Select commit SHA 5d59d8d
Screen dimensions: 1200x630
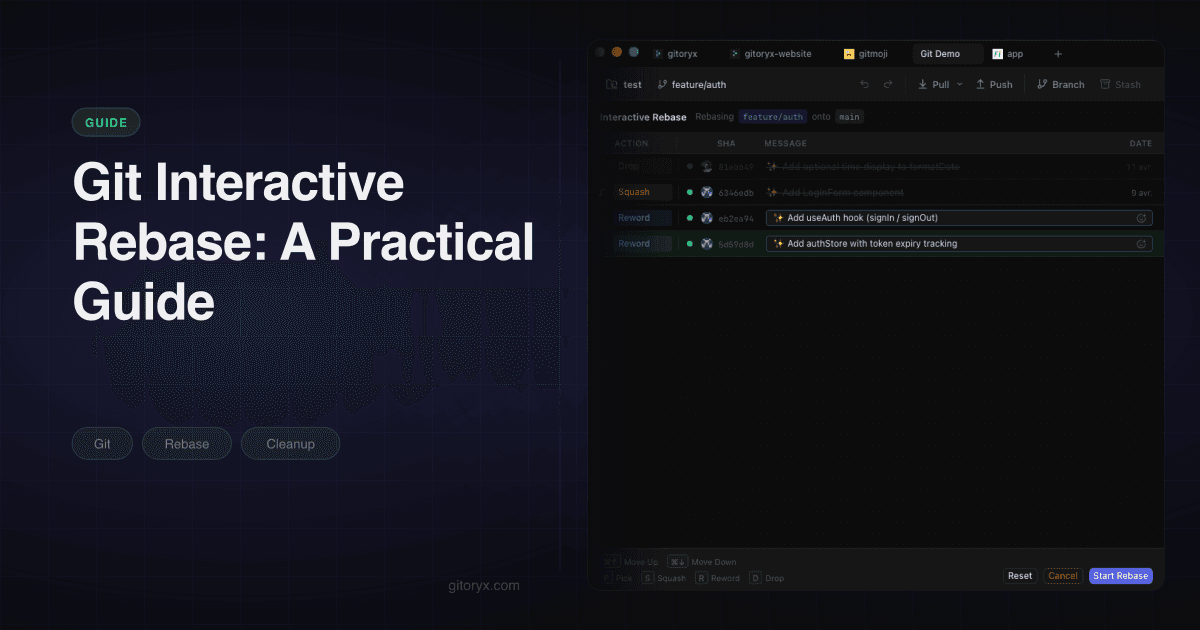736,244
